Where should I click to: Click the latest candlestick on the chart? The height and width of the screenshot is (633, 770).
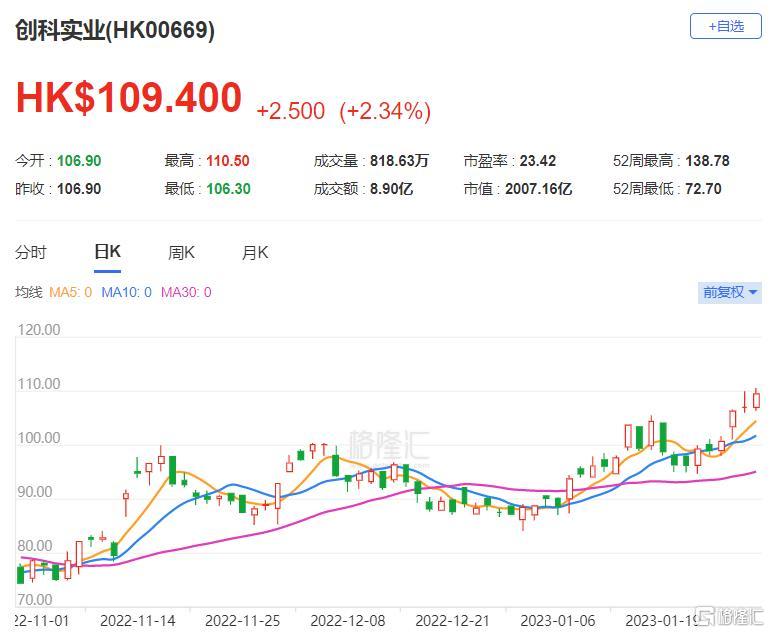pos(756,400)
